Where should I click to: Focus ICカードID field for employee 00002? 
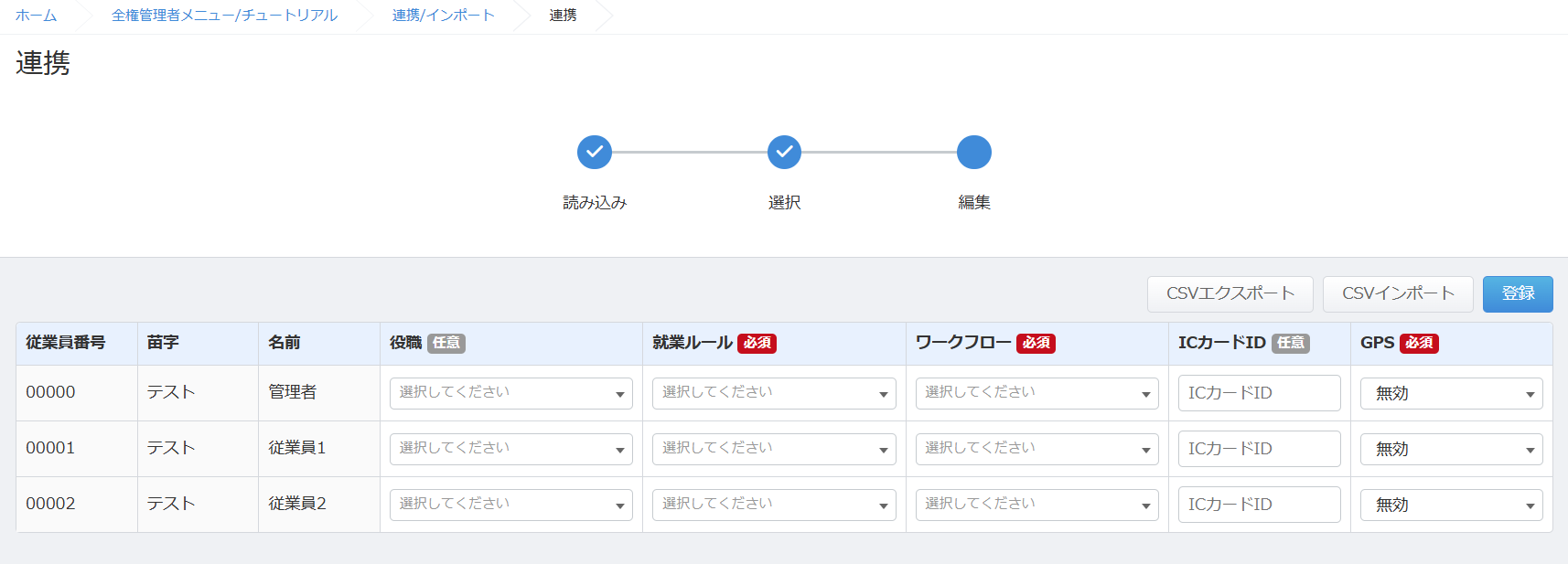point(1259,505)
